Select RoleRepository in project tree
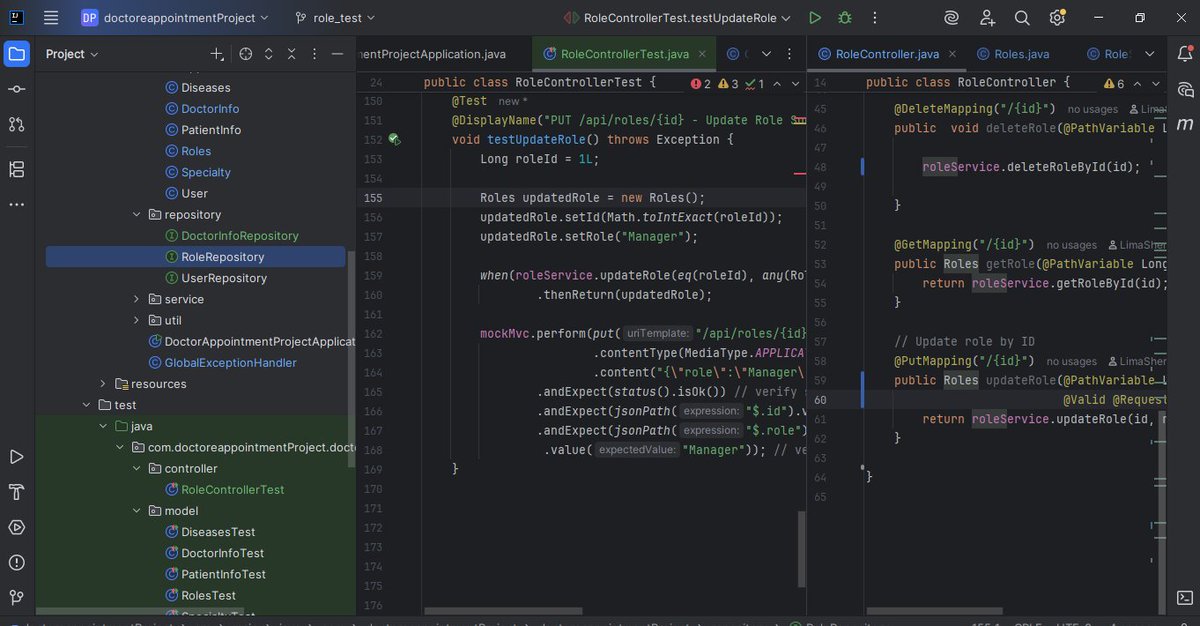 (195, 257)
